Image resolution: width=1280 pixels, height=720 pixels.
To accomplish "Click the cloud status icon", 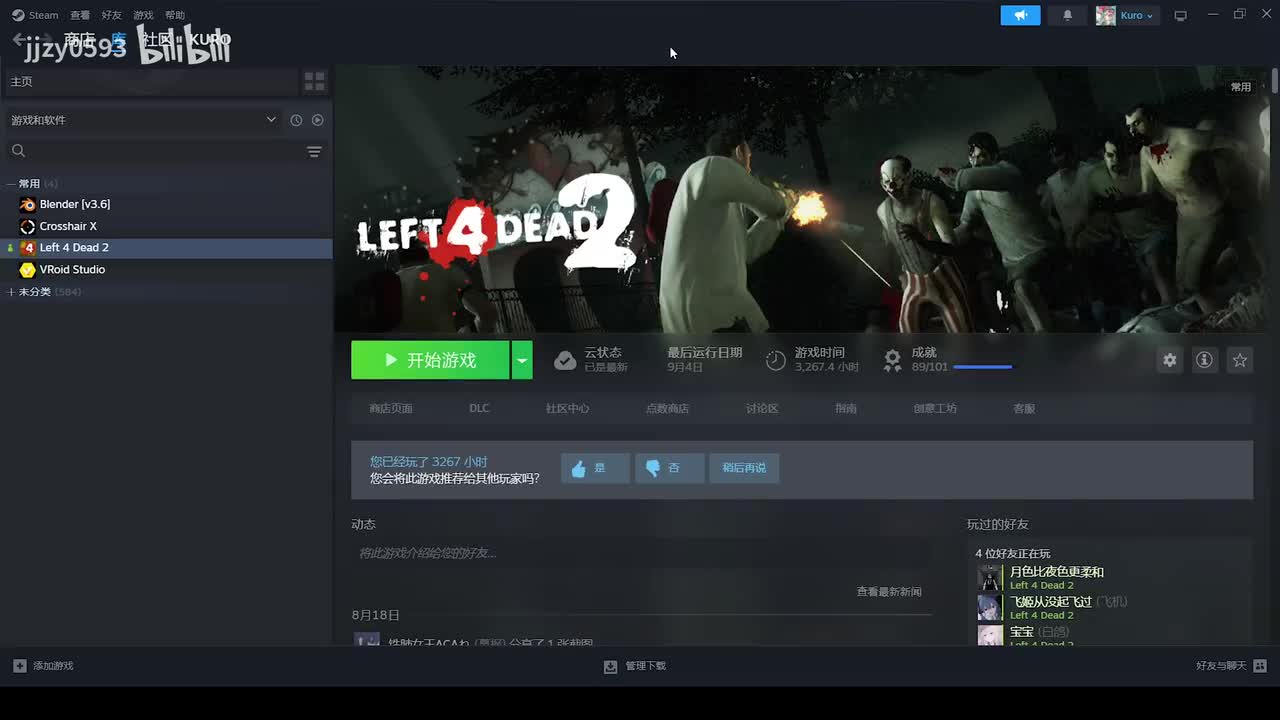I will click(x=565, y=360).
